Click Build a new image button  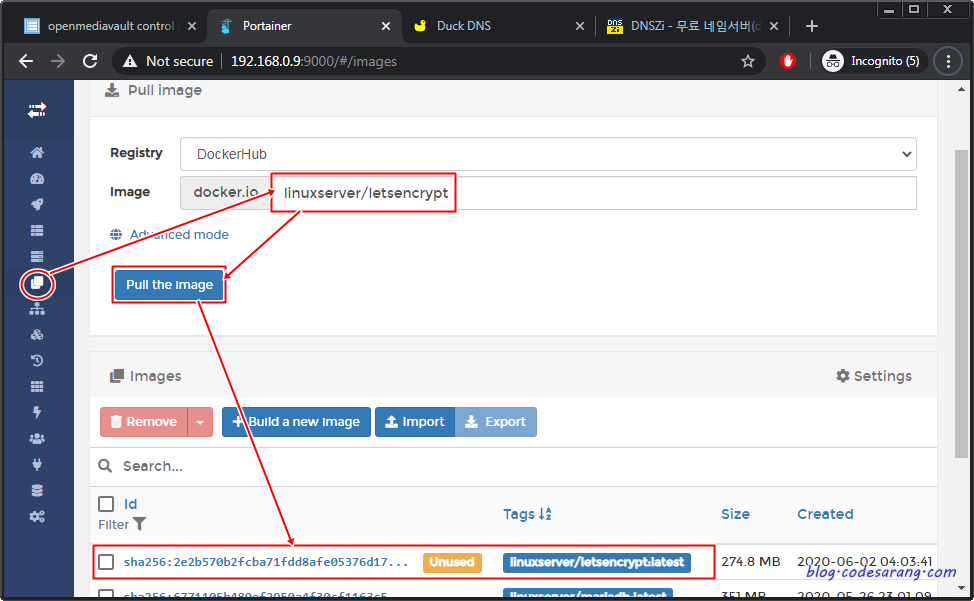point(296,422)
